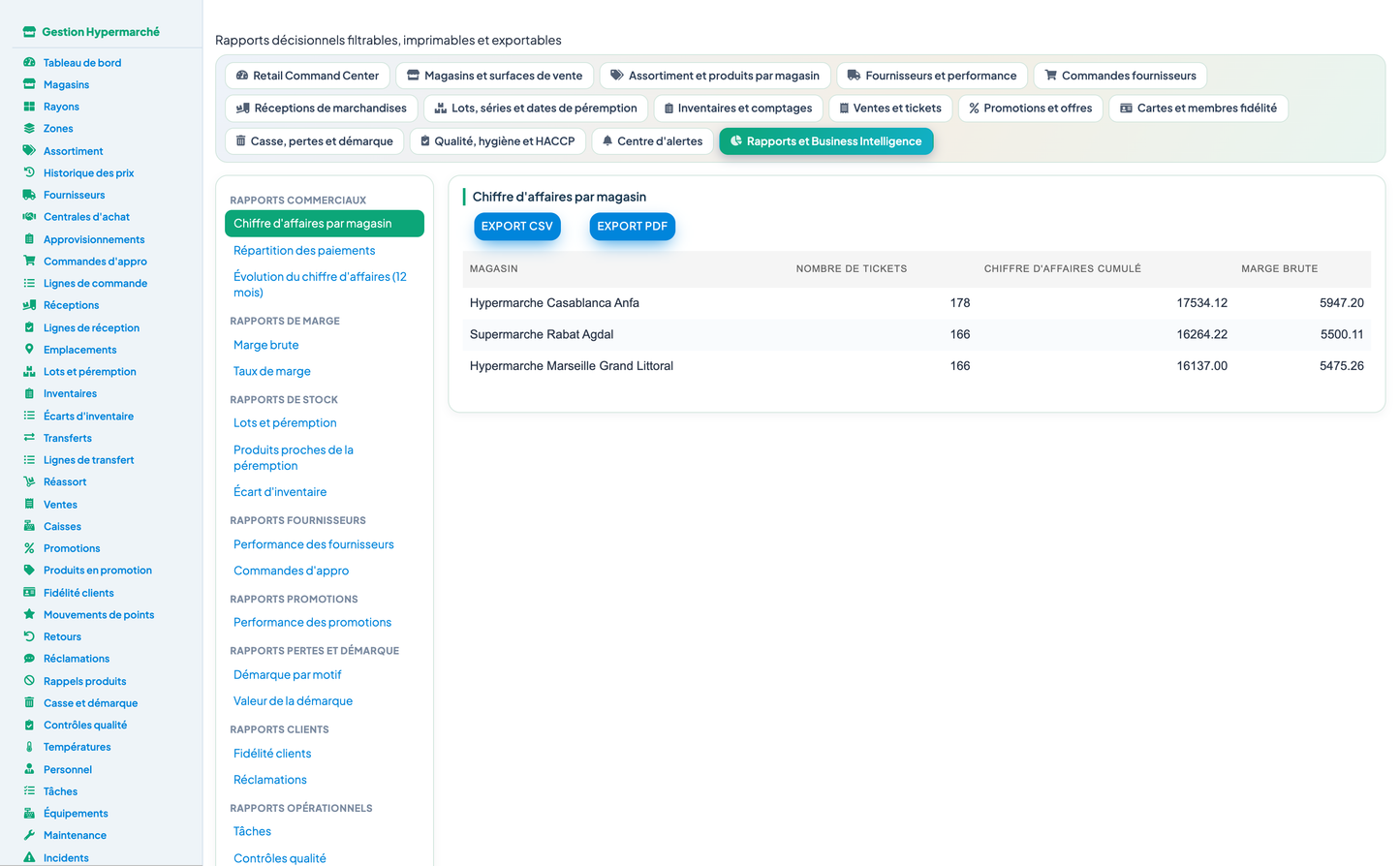Click Hypermarche Casablanca Anfa row name
Viewport: 1400px width, 866px height.
(554, 303)
